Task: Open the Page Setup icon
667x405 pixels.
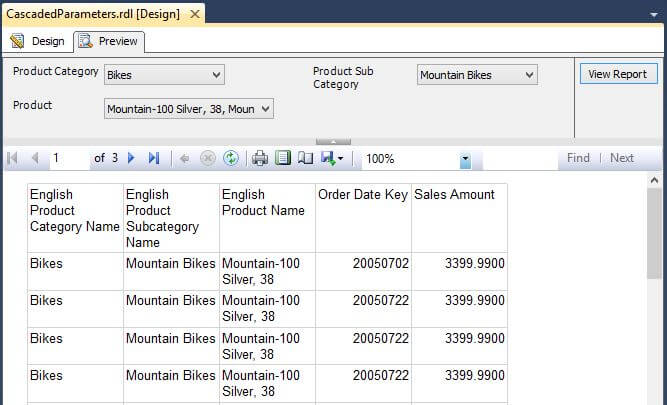Action: click(x=305, y=158)
